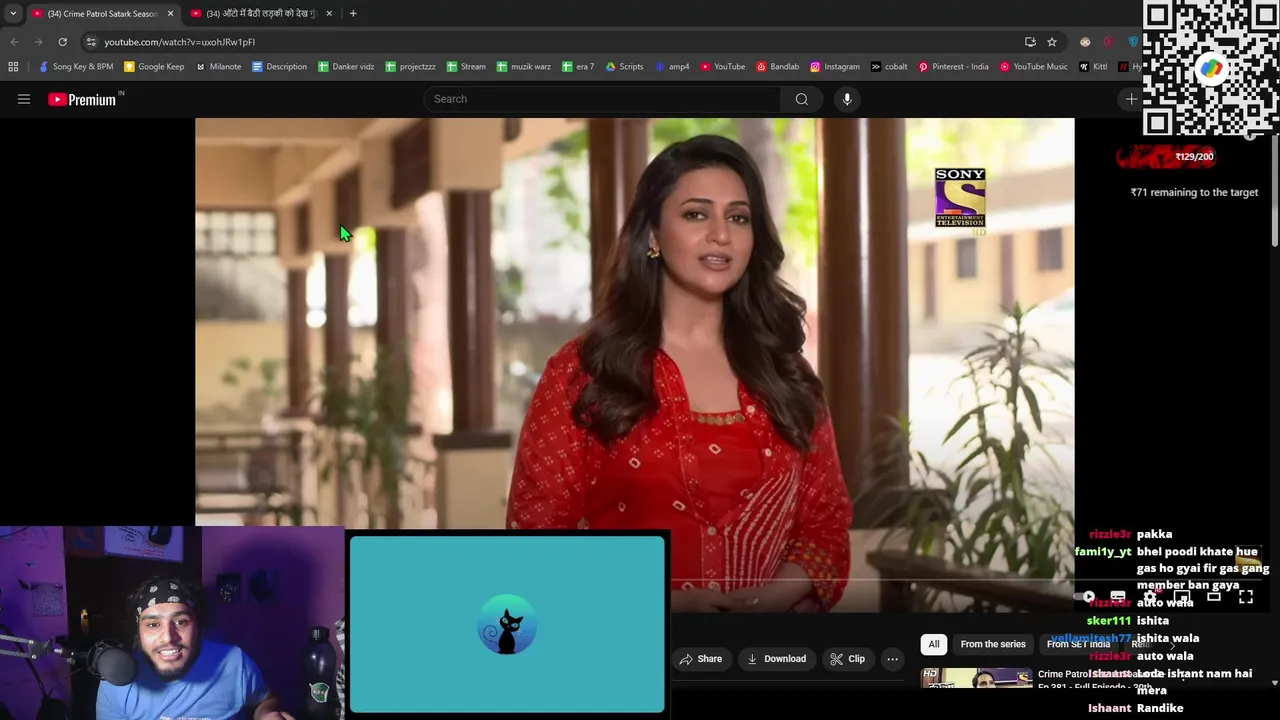Open Instagram bookmark
The height and width of the screenshot is (720, 1280).
tap(835, 67)
